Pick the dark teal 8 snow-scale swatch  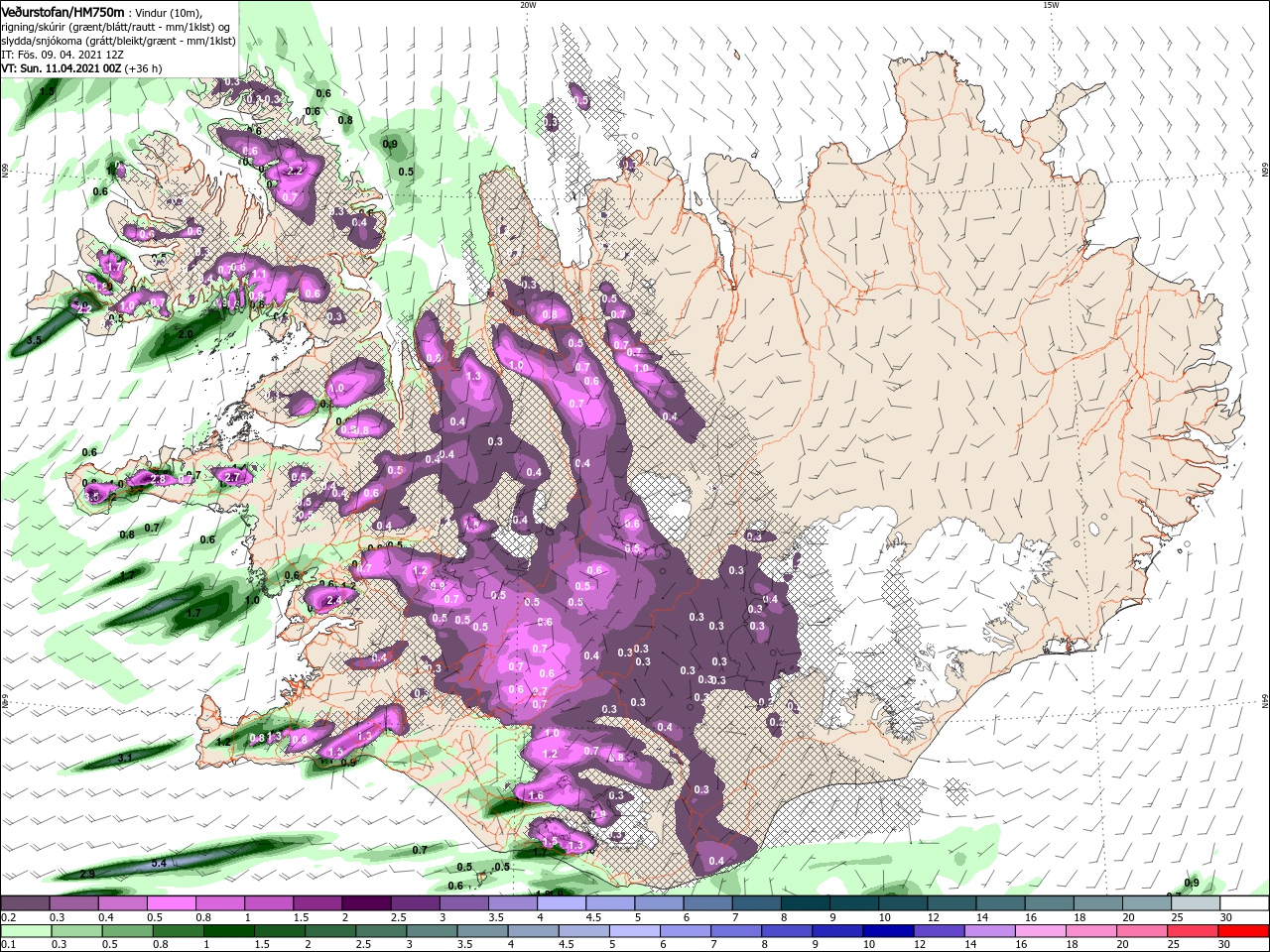804,903
